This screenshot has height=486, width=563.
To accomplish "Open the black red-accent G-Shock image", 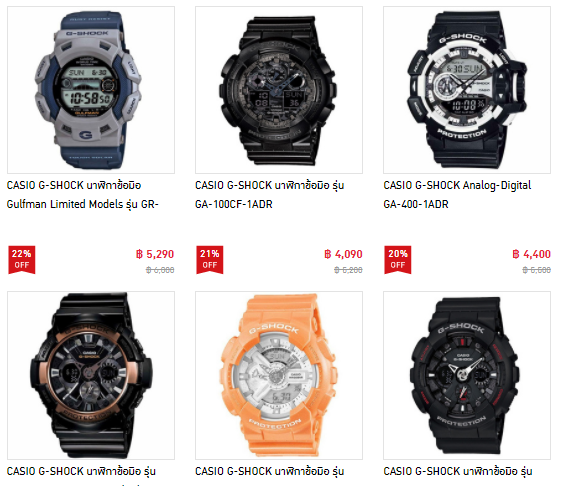I will [467, 375].
